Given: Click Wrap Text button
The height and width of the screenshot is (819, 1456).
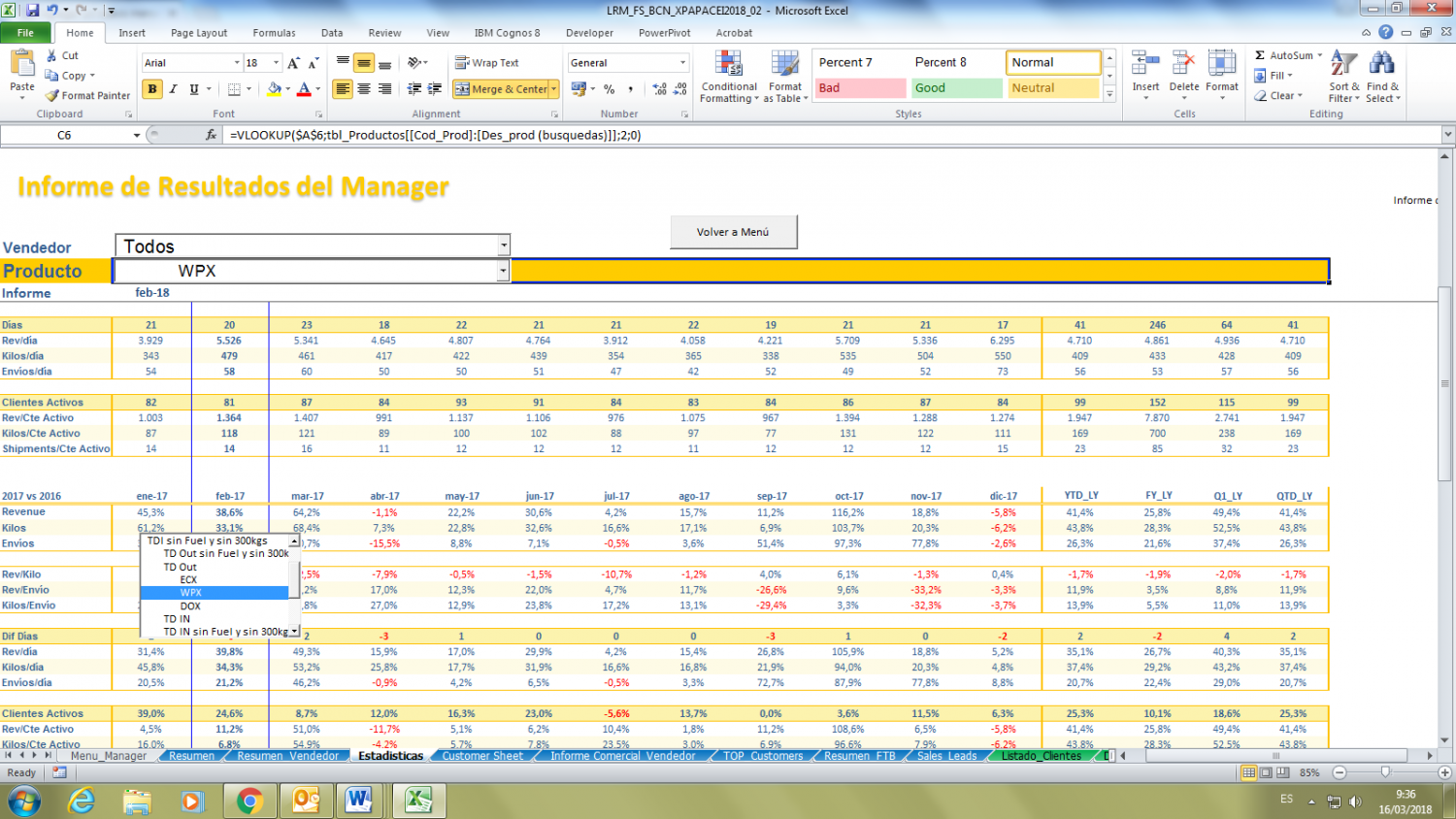Looking at the screenshot, I should point(487,63).
